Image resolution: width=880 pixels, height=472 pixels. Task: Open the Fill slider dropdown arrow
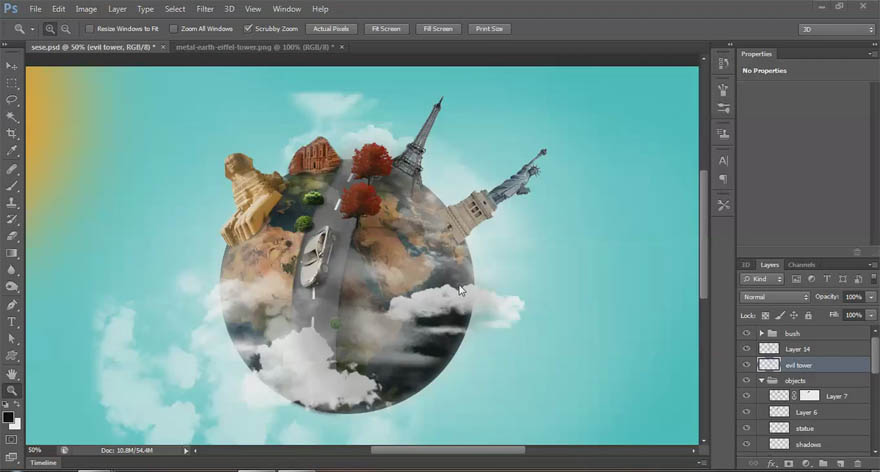871,315
